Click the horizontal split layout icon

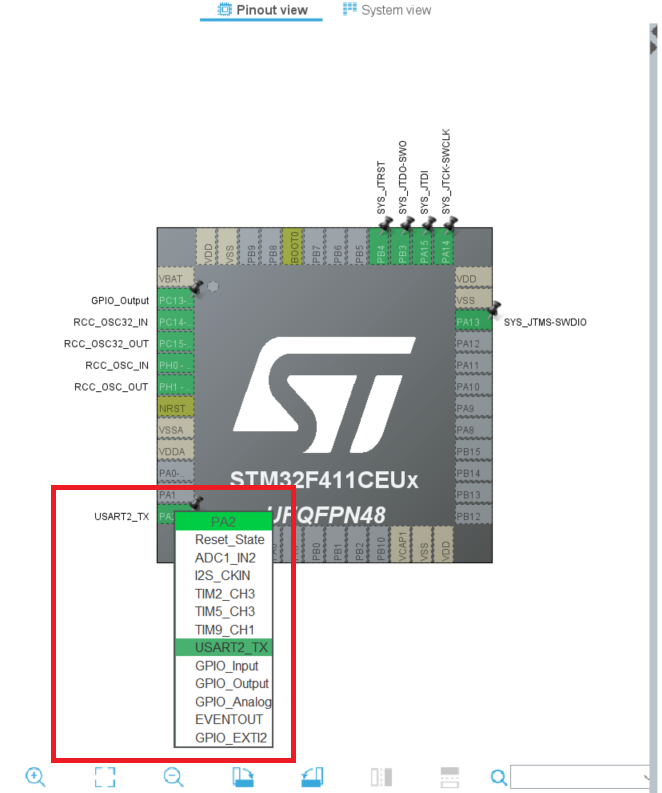(x=449, y=776)
